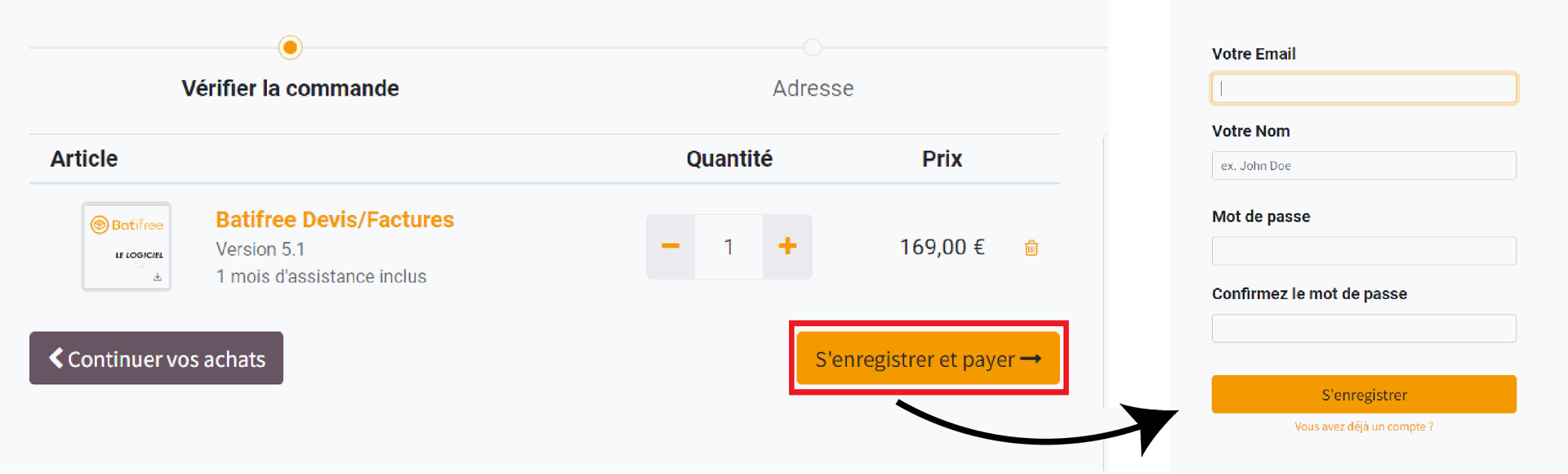Go to the Adresse step label

[813, 88]
